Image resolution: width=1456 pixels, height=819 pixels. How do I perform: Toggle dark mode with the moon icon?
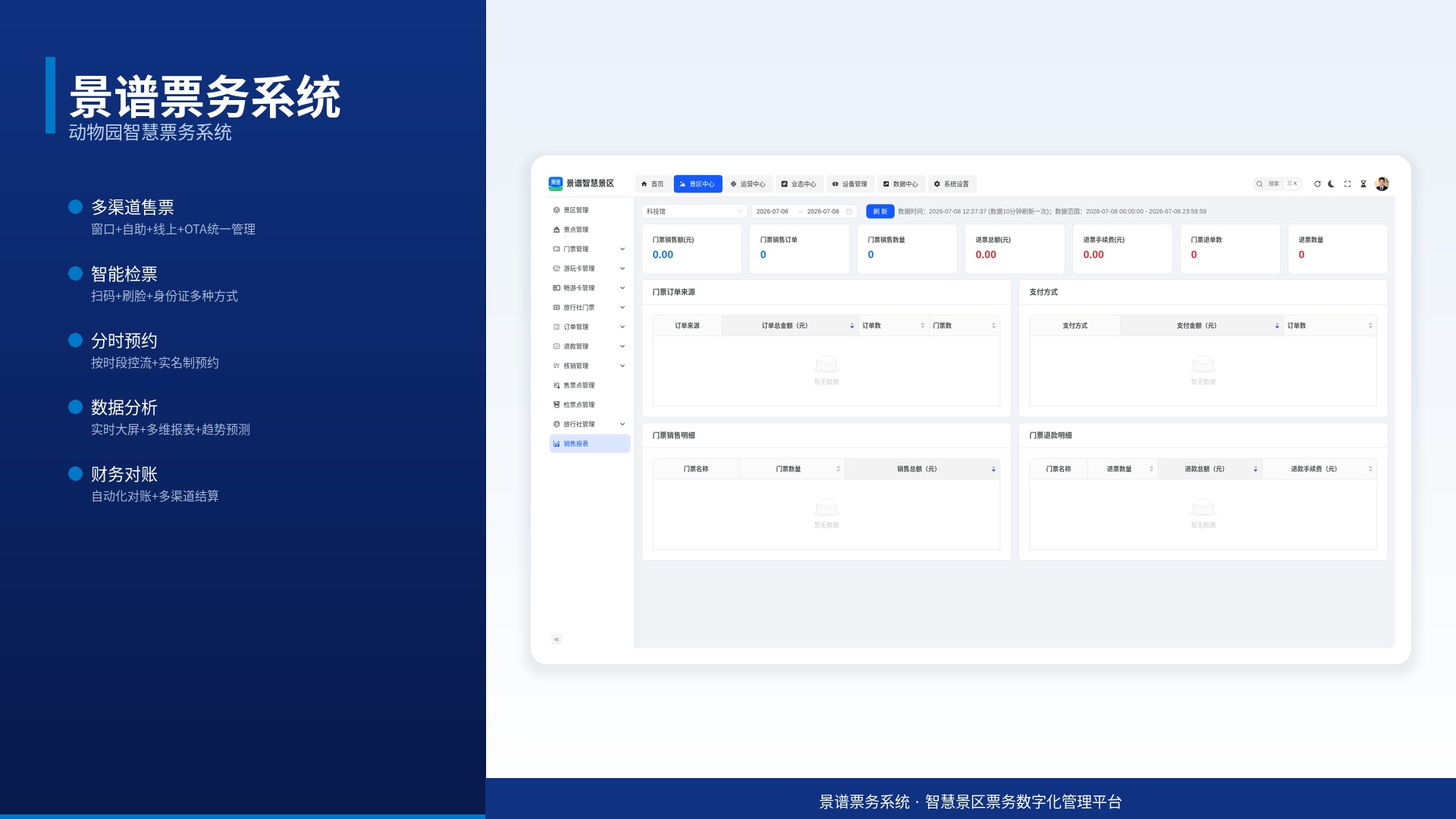click(x=1331, y=184)
